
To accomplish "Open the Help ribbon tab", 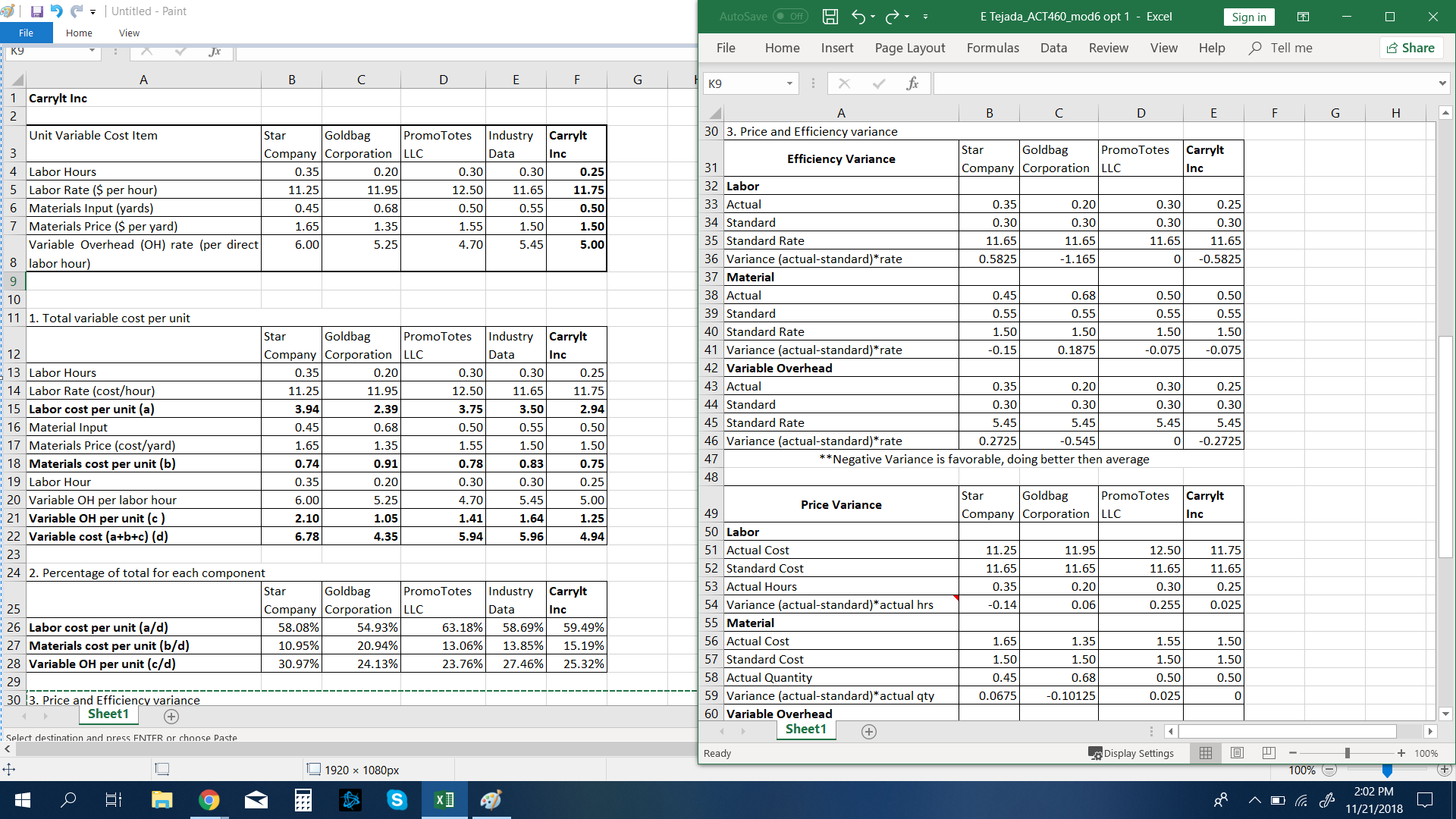I will 1212,48.
